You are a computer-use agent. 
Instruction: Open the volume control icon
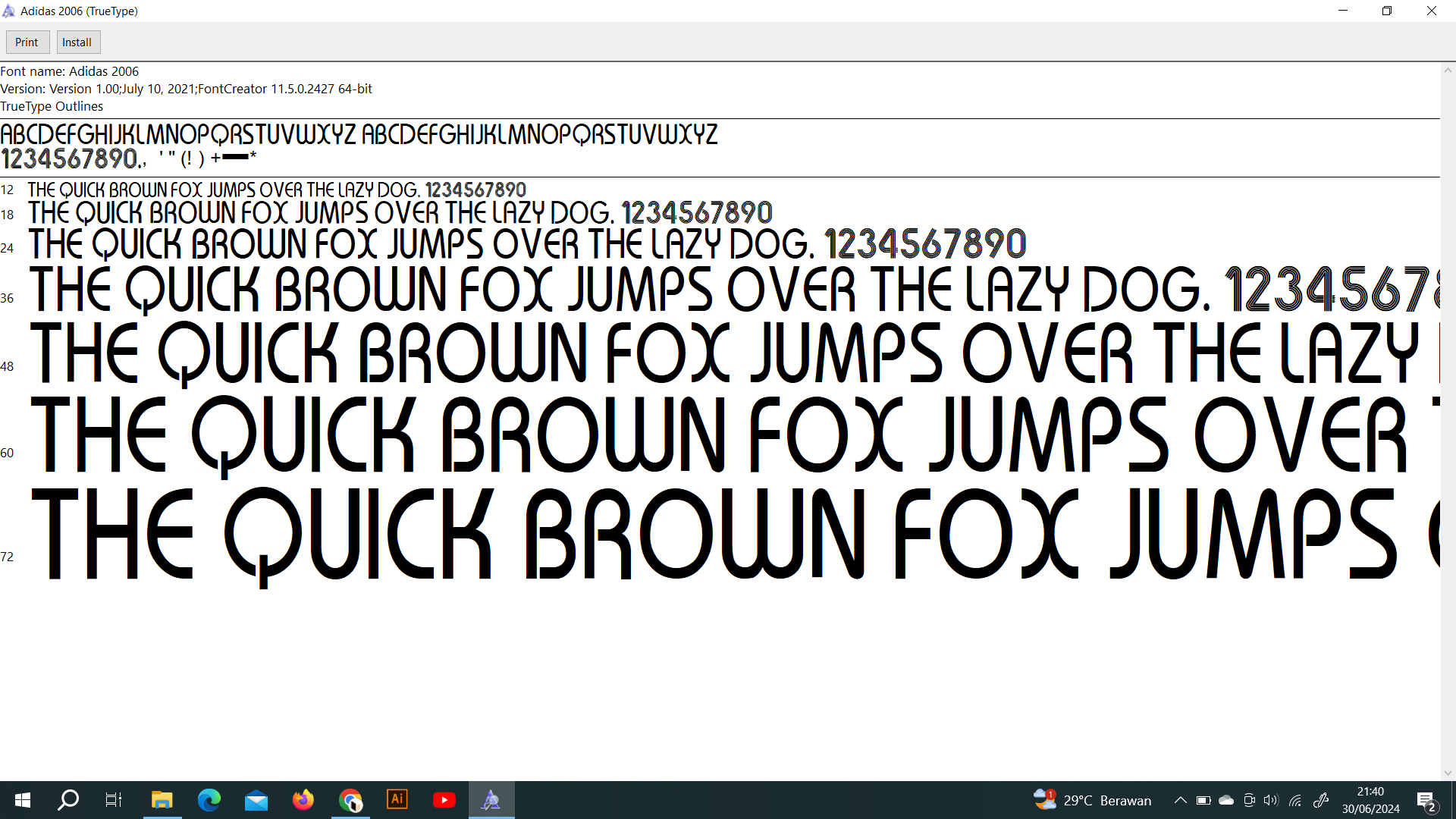pos(1271,800)
